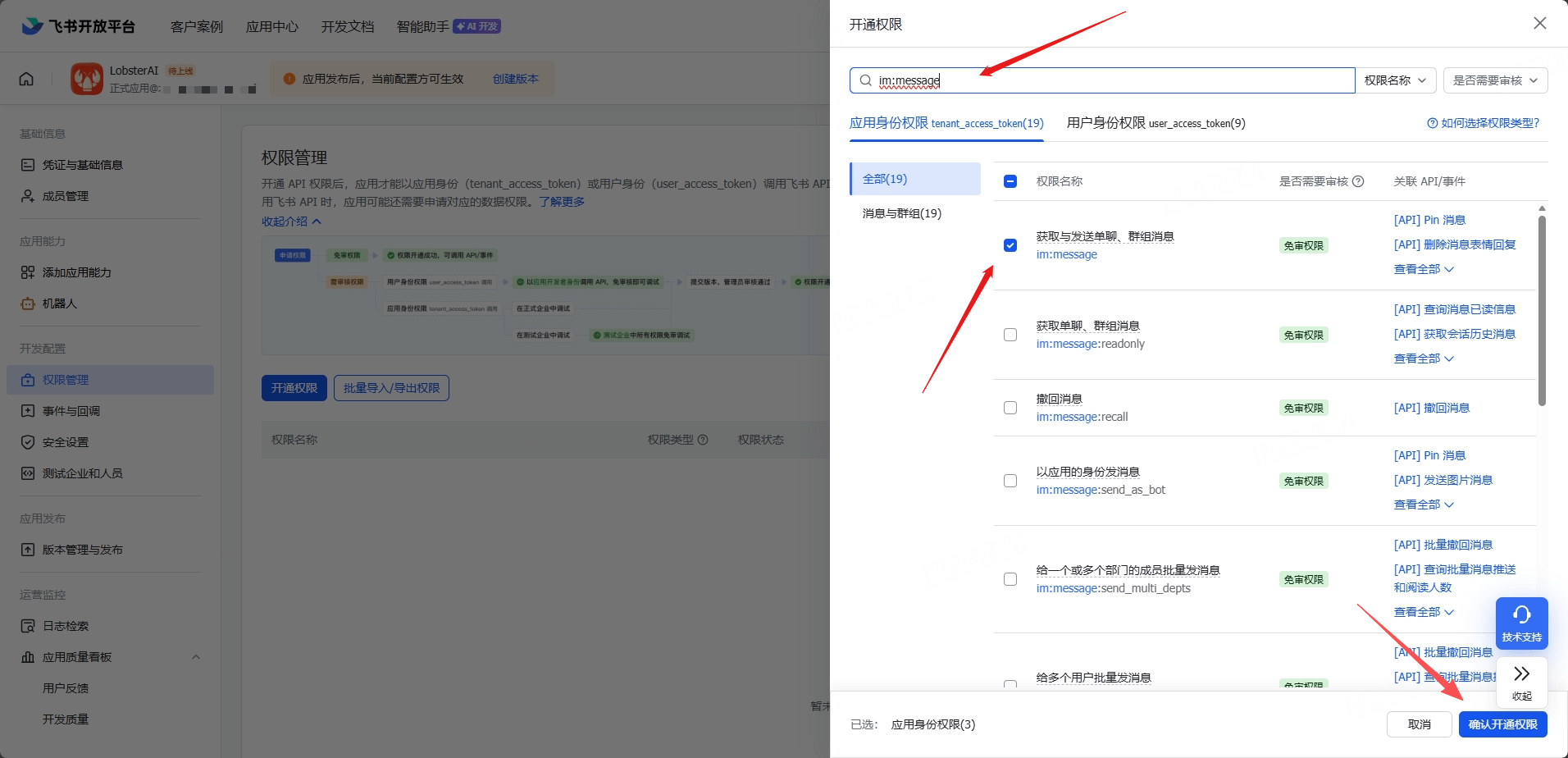Enable the im:message:recall checkbox
This screenshot has height=758, width=1568.
(1010, 408)
